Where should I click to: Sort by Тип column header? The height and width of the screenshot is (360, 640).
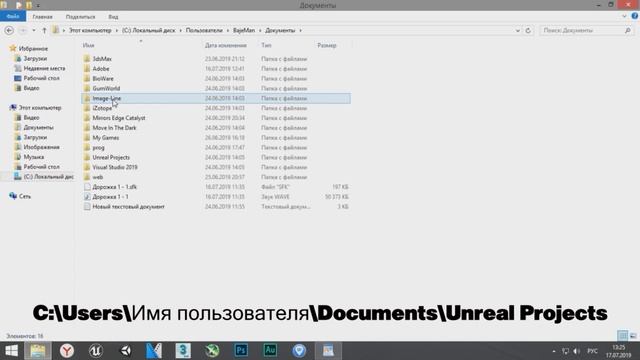(x=266, y=45)
